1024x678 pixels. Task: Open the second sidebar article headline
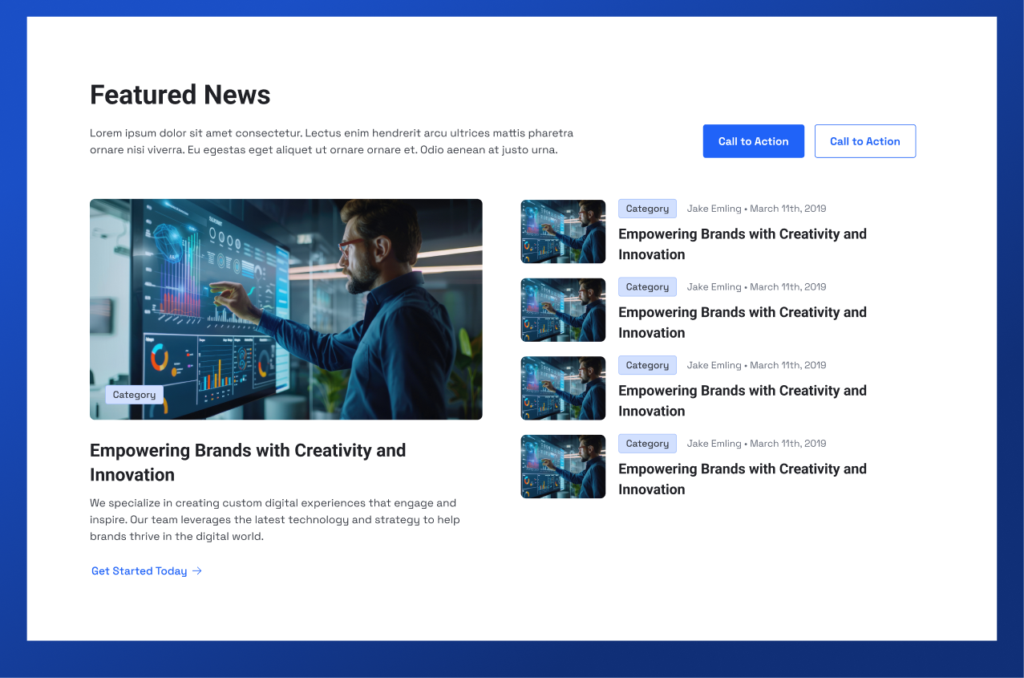pos(742,322)
